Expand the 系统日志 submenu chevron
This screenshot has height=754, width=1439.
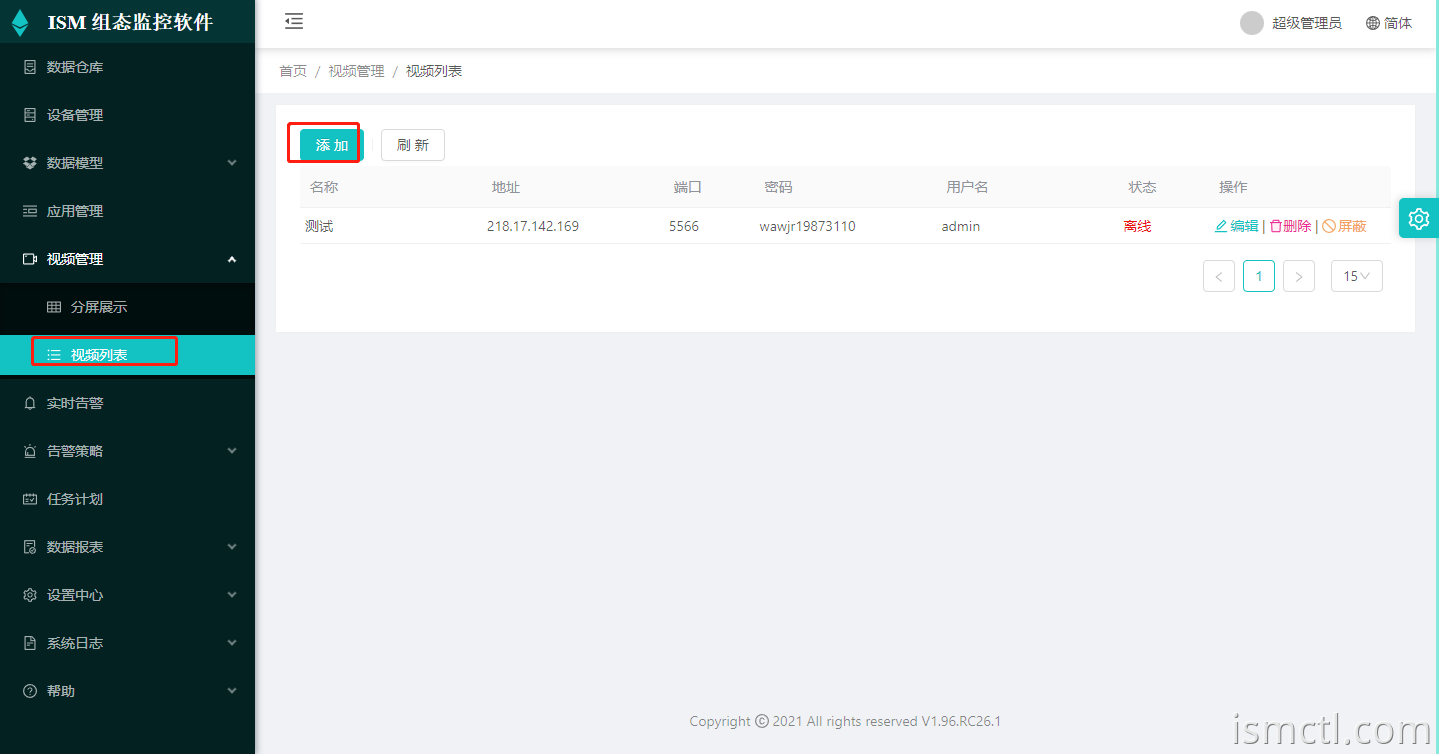tap(232, 643)
